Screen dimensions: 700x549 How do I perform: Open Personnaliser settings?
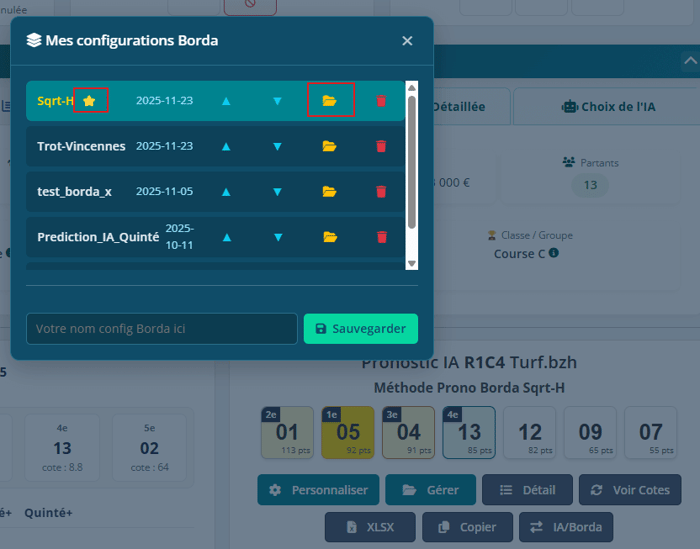click(318, 490)
